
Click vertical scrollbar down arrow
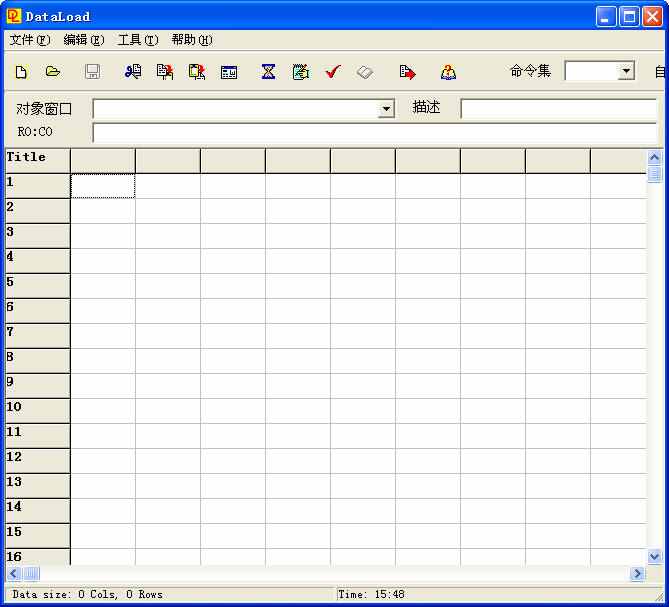(654, 556)
